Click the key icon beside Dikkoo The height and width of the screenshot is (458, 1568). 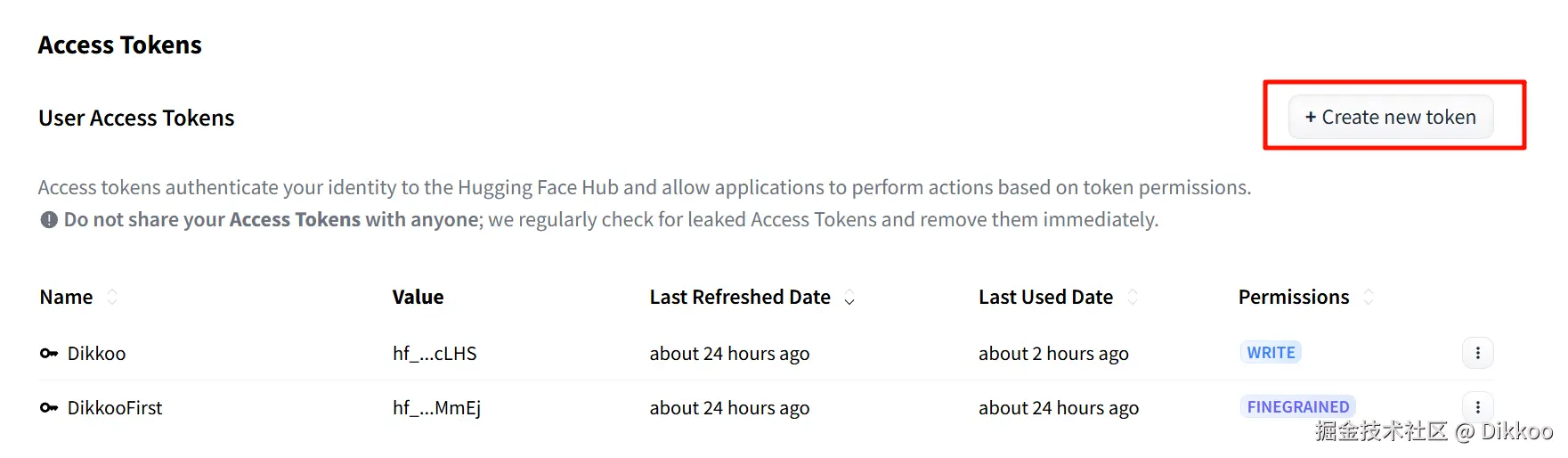click(x=49, y=354)
